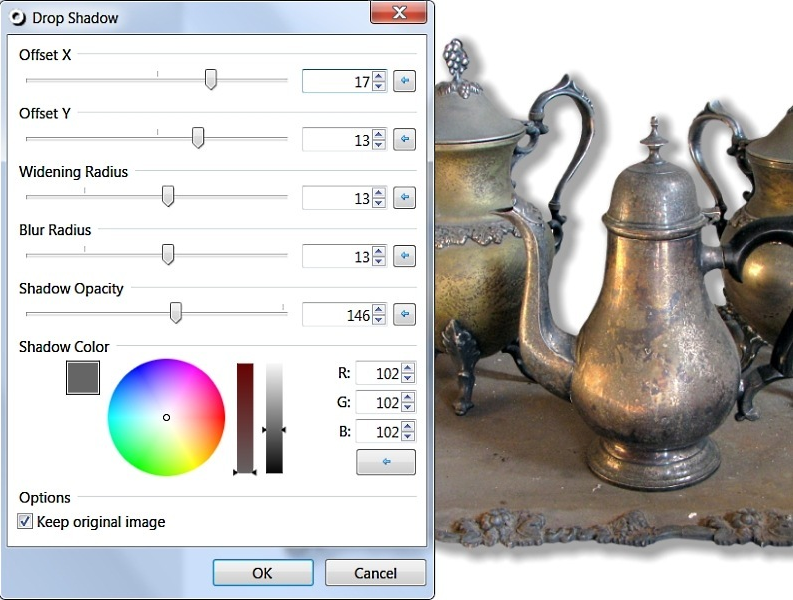
Task: Click the Shadow Opacity value field
Action: point(337,314)
